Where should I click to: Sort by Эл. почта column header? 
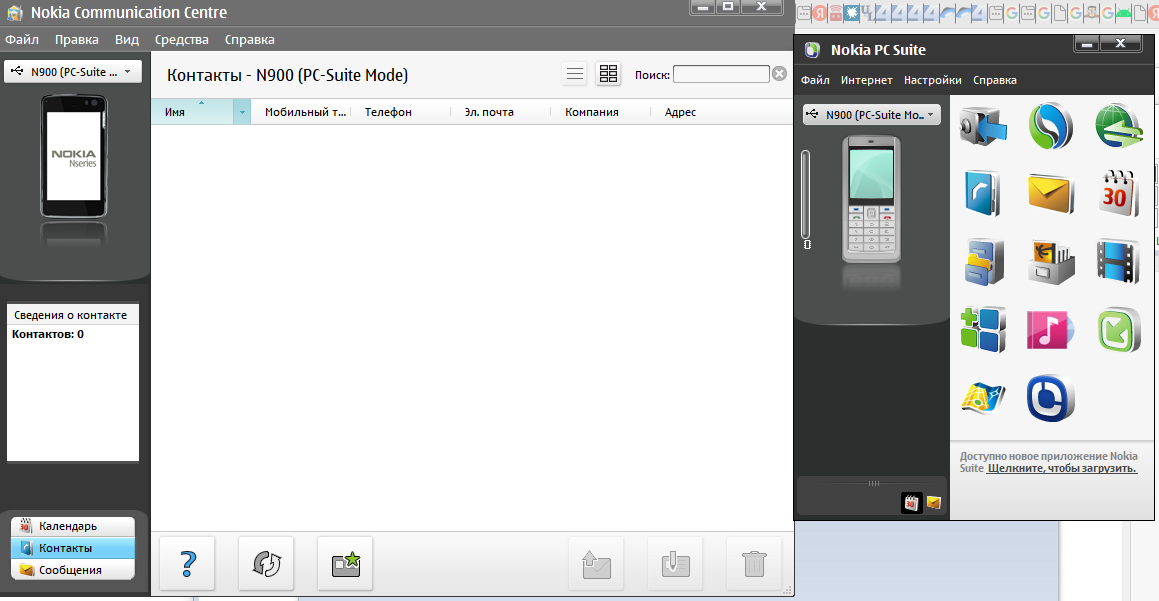click(500, 112)
